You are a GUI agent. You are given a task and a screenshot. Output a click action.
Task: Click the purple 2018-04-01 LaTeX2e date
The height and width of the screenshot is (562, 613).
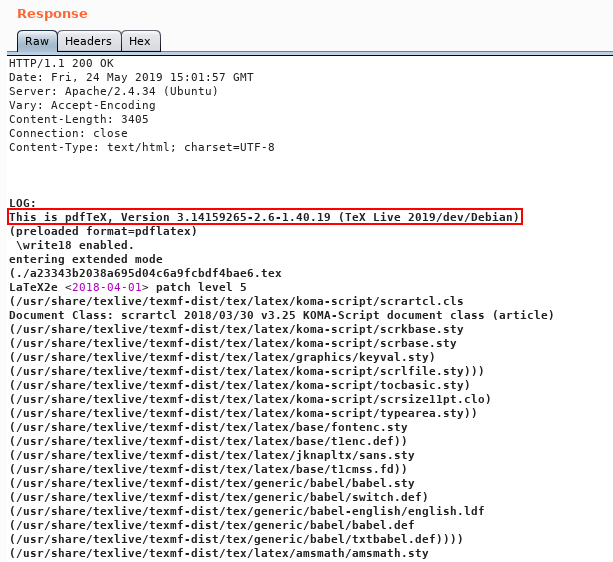click(x=103, y=287)
